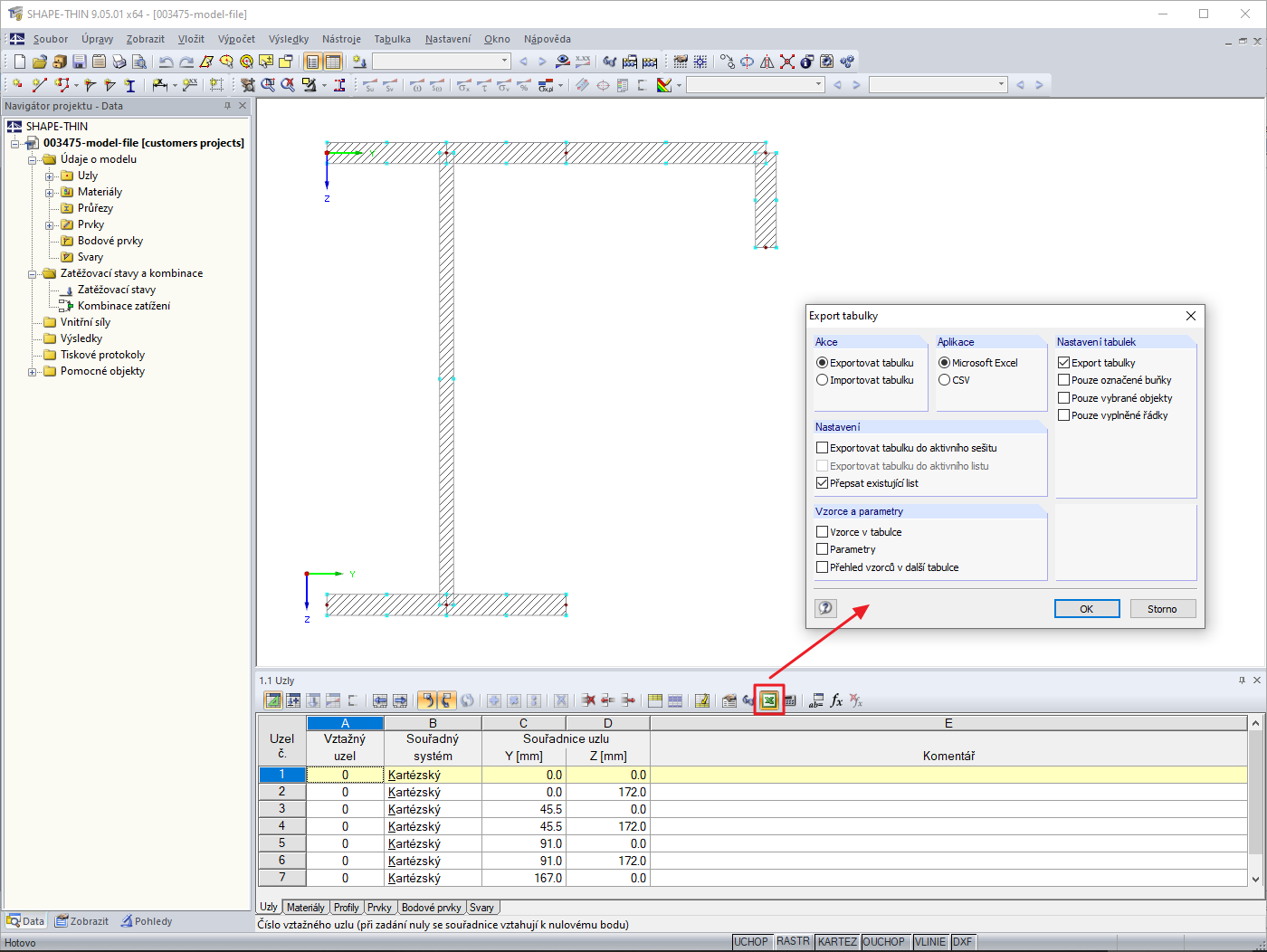1267x952 pixels.
Task: Click the New file icon in the toolbar
Action: click(18, 61)
